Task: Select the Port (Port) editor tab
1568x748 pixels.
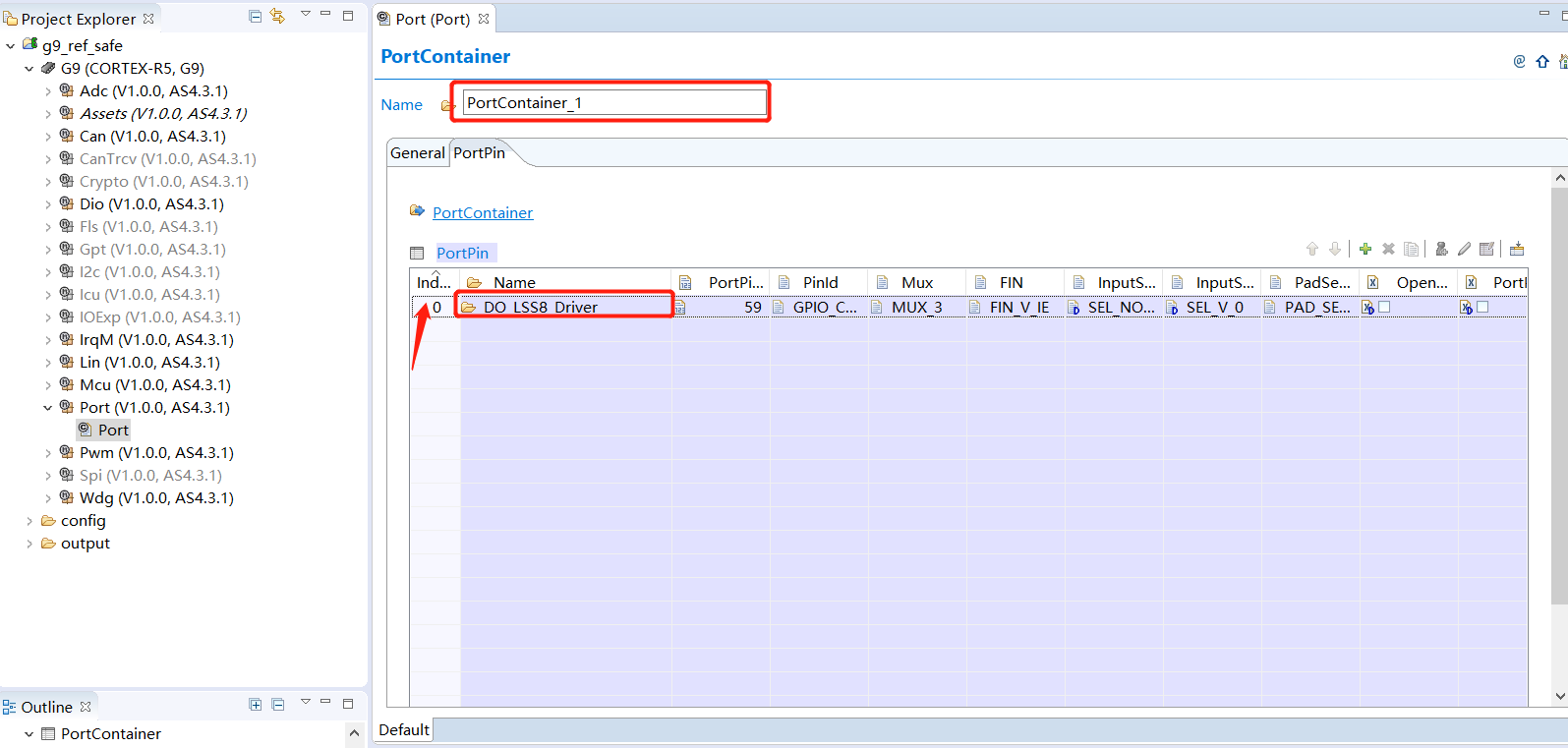Action: [433, 19]
